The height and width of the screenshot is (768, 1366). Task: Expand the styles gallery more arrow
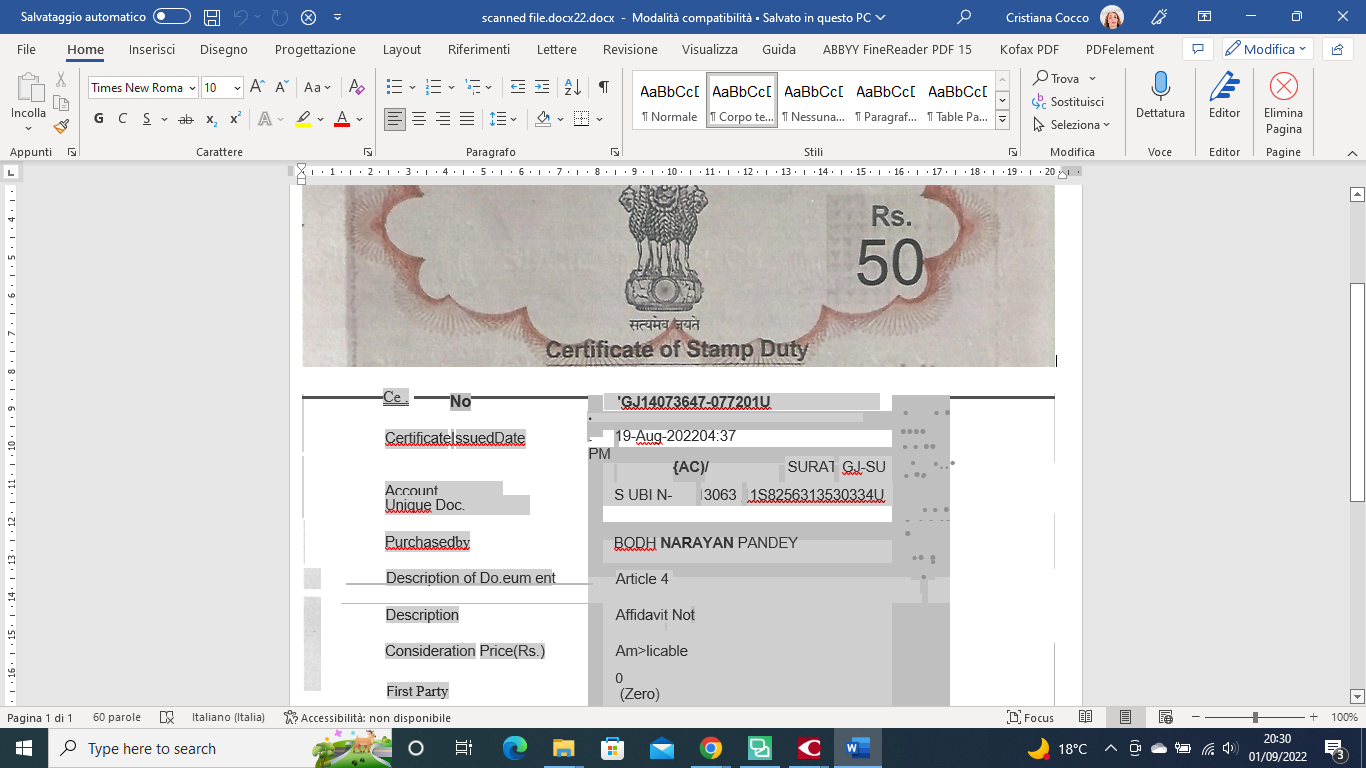pyautogui.click(x=1003, y=121)
